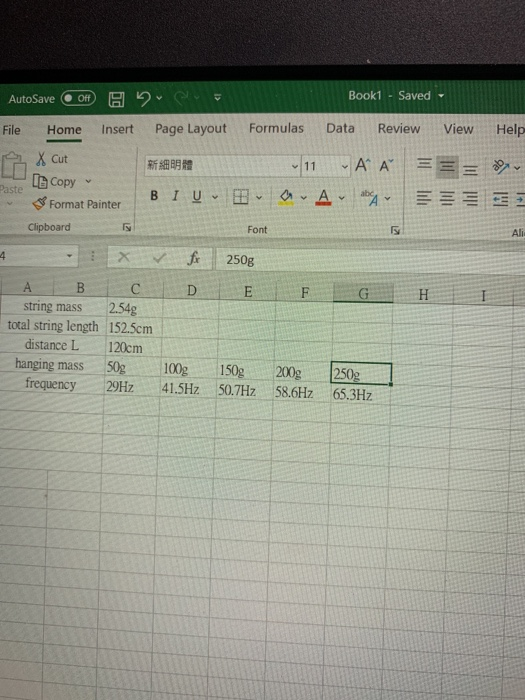This screenshot has height=700, width=525.
Task: Toggle Underline formatting
Action: pyautogui.click(x=197, y=196)
